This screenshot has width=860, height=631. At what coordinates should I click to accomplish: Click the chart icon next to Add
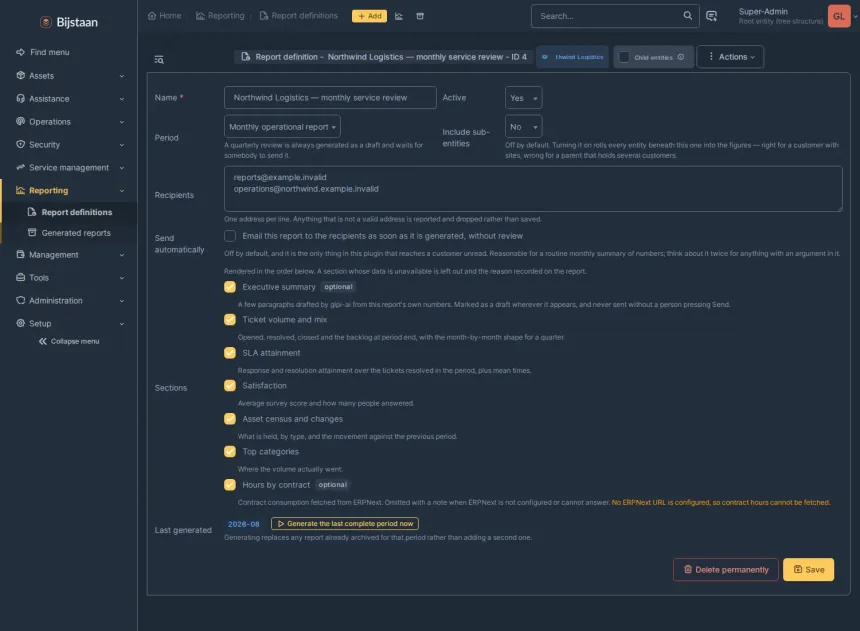coord(399,16)
